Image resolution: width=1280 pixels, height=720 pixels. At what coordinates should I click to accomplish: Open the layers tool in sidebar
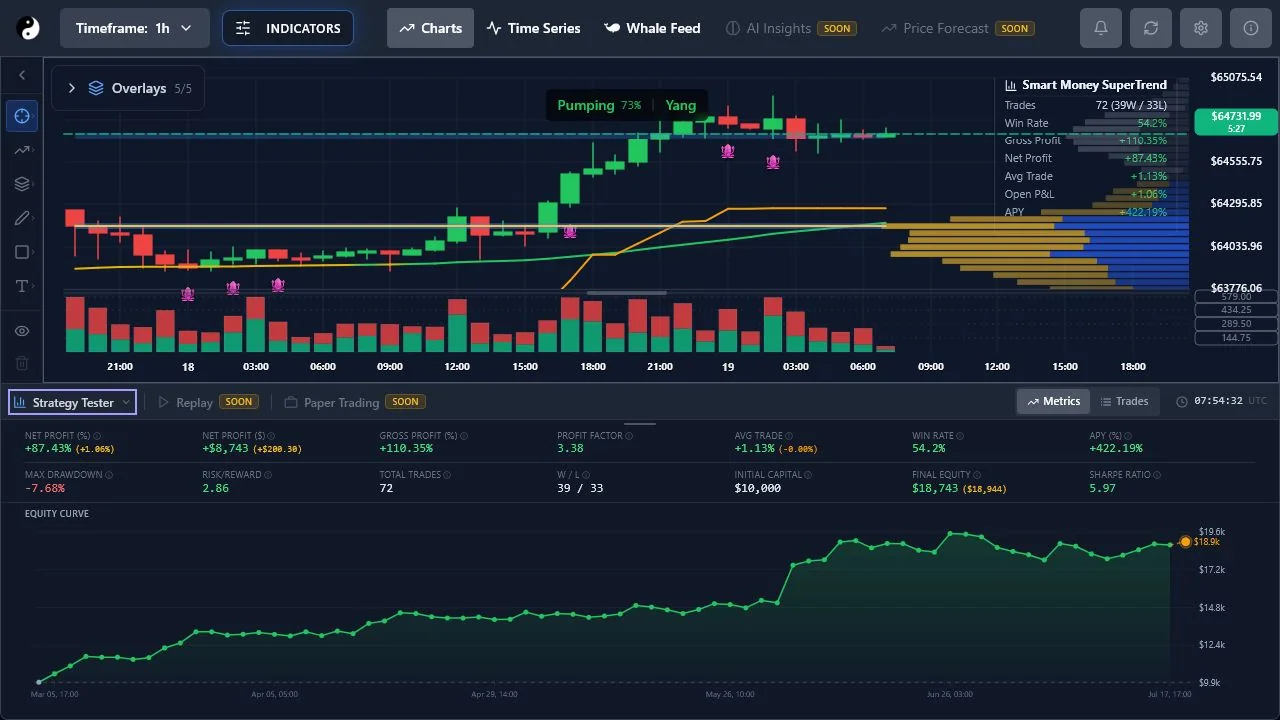(22, 184)
